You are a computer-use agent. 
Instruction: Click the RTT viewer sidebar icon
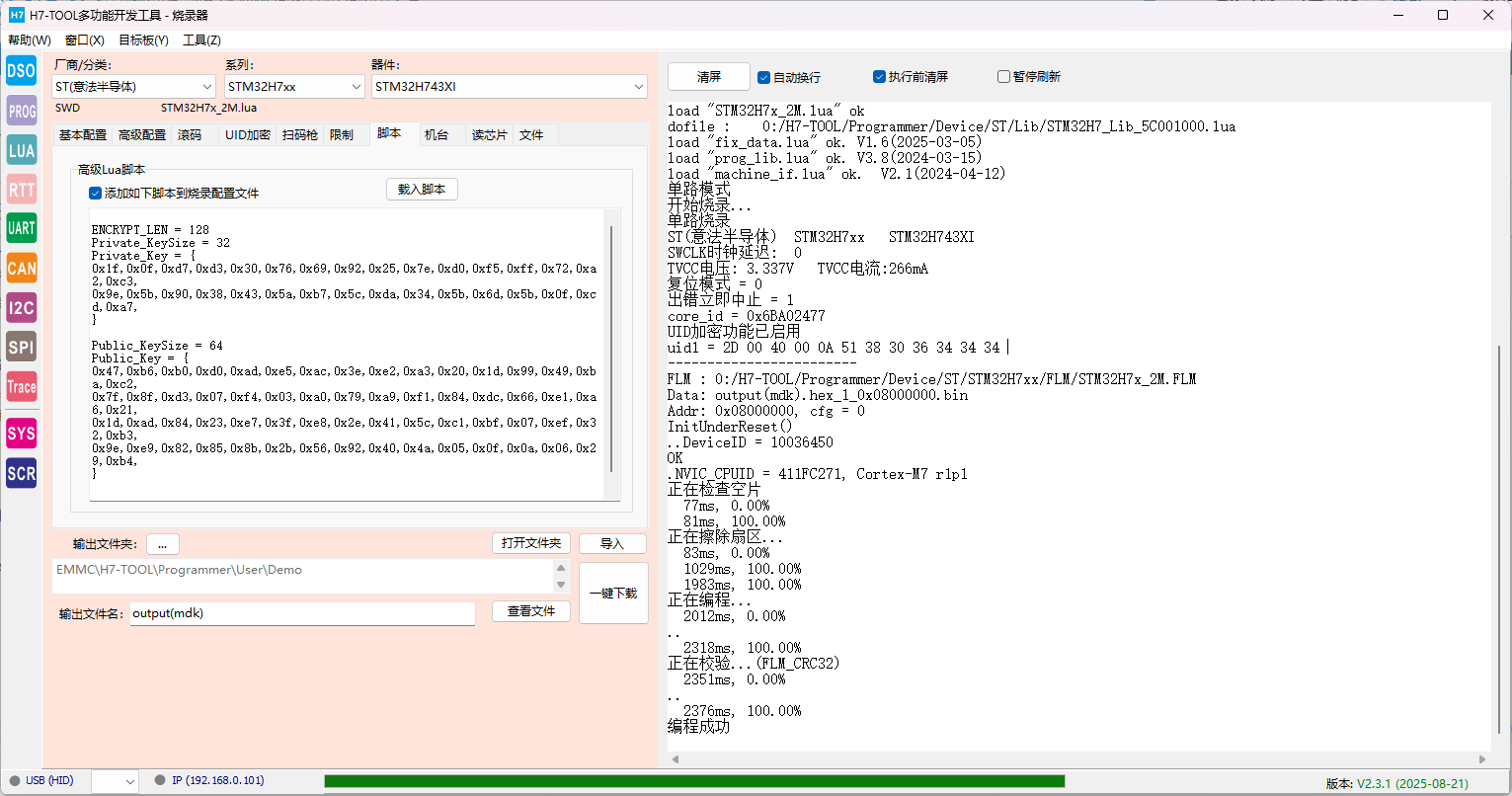pyautogui.click(x=21, y=190)
